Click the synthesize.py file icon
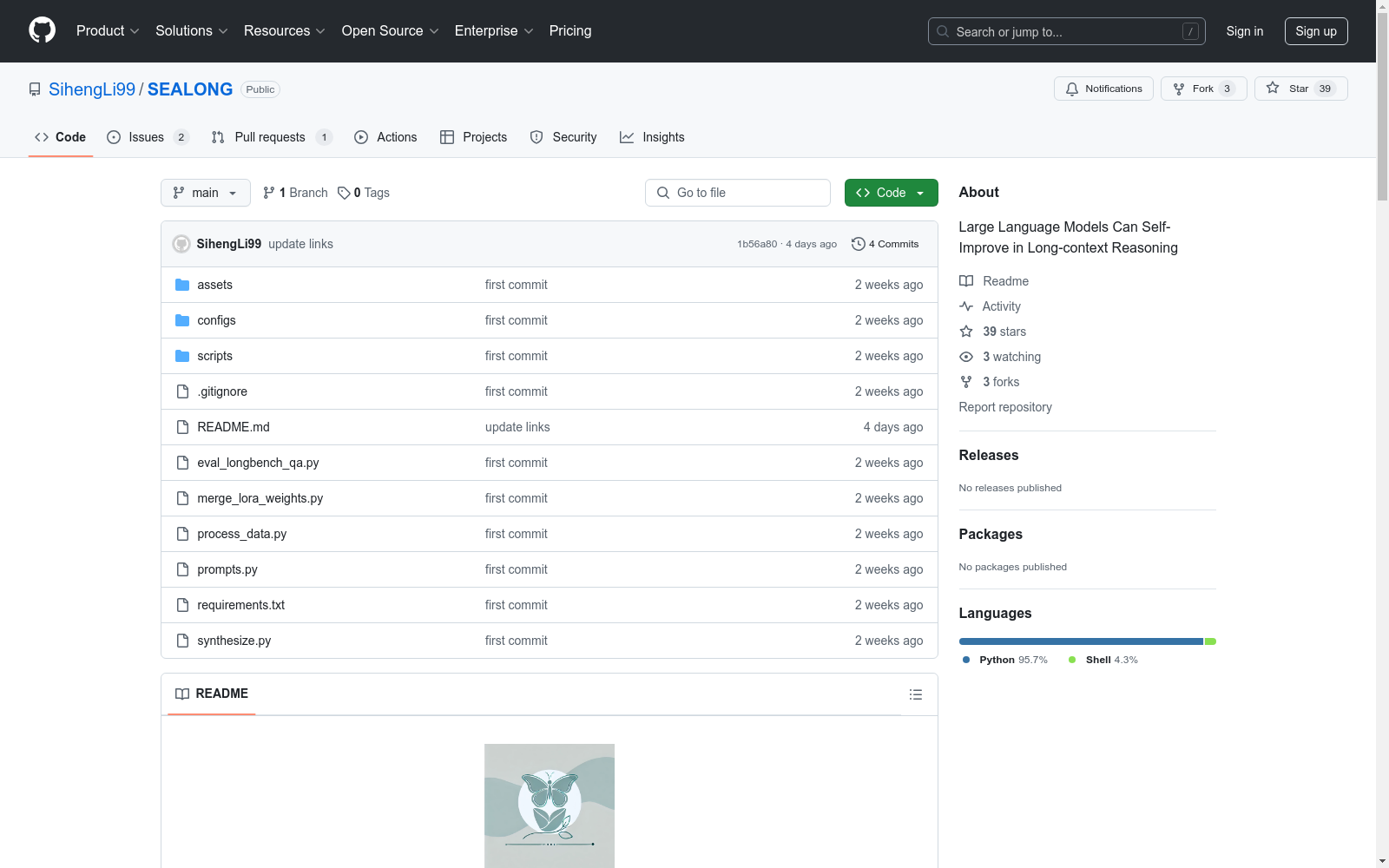Image resolution: width=1389 pixels, height=868 pixels. [182, 641]
